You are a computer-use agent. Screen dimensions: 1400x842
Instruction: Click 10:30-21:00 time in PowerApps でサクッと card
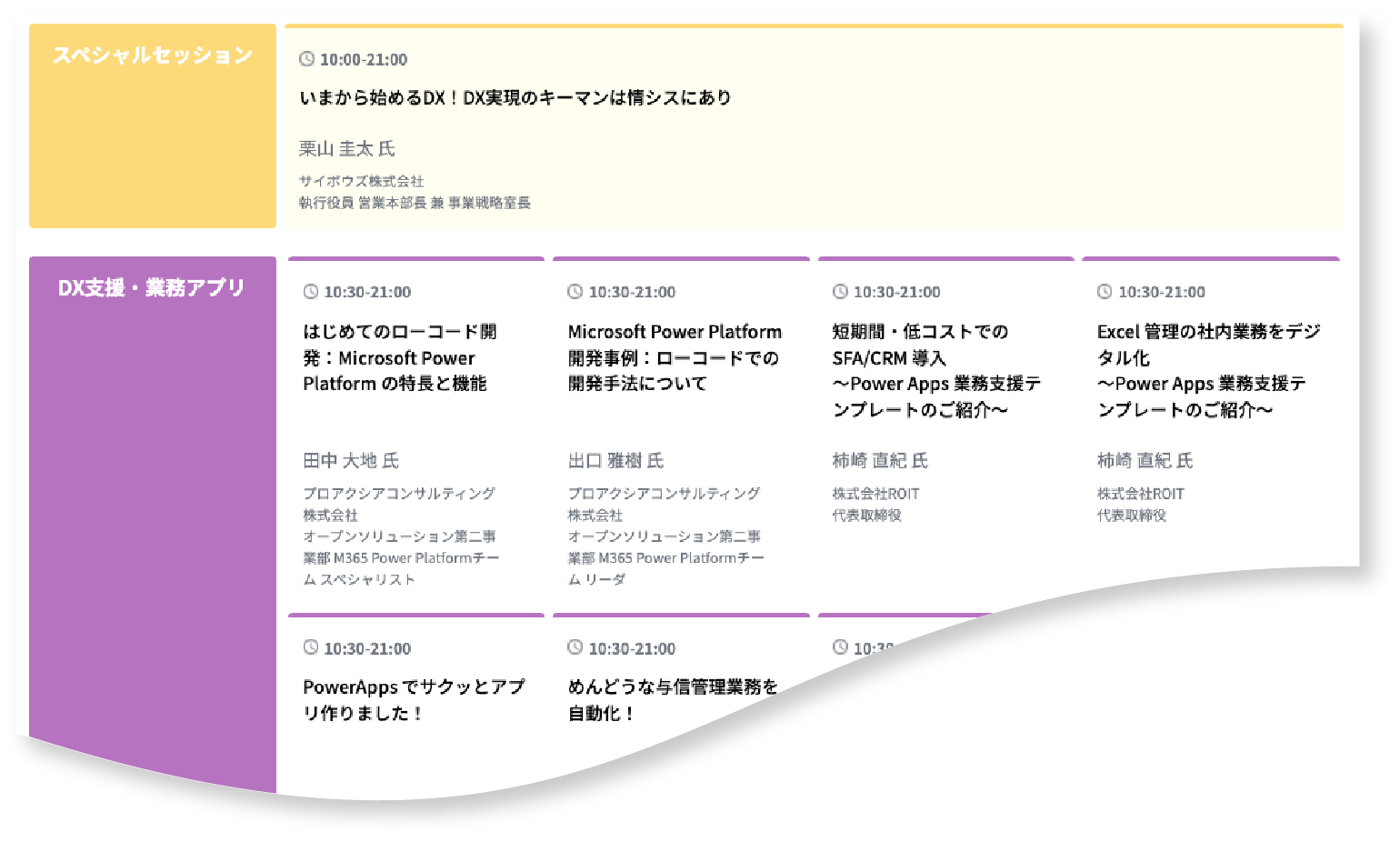click(368, 648)
